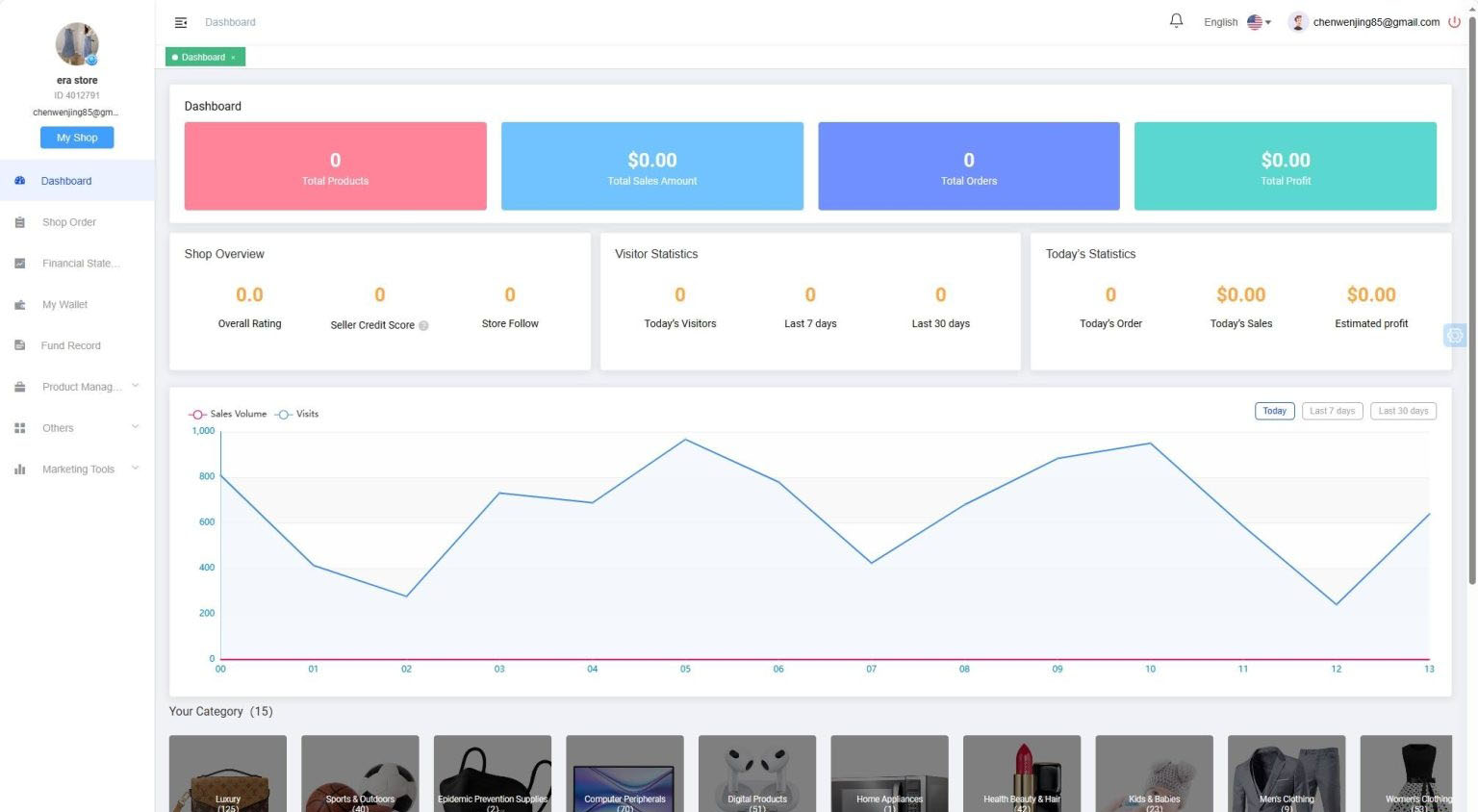The height and width of the screenshot is (812, 1478).
Task: Click the US flag language icon
Action: coord(1255,22)
